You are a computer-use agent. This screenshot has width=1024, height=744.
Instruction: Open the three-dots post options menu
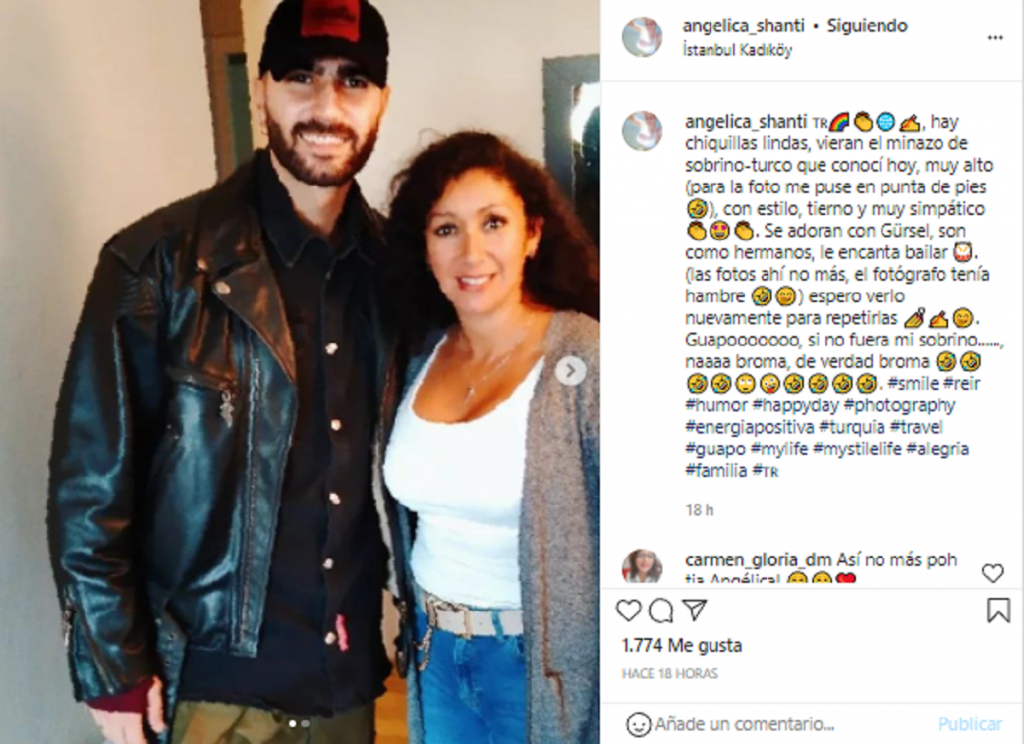point(995,38)
